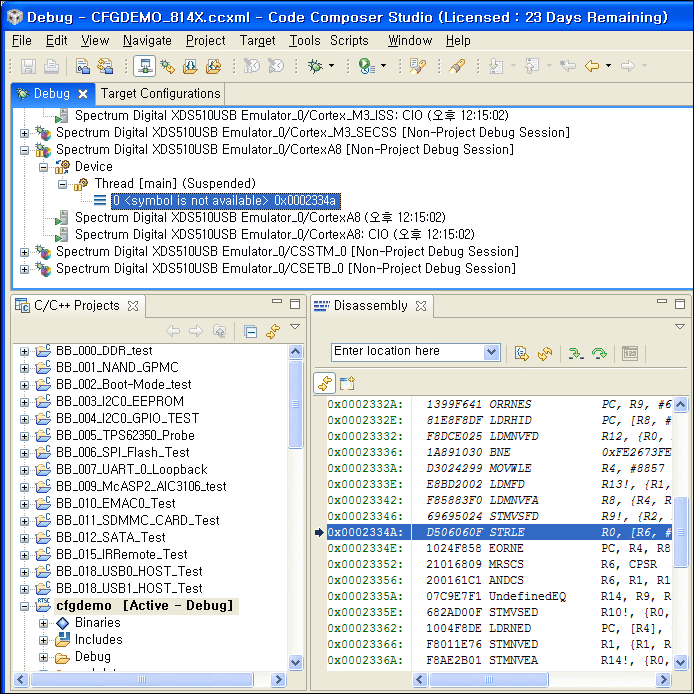Select BB_012_SATA_Test project
This screenshot has height=694, width=694.
pos(111,537)
